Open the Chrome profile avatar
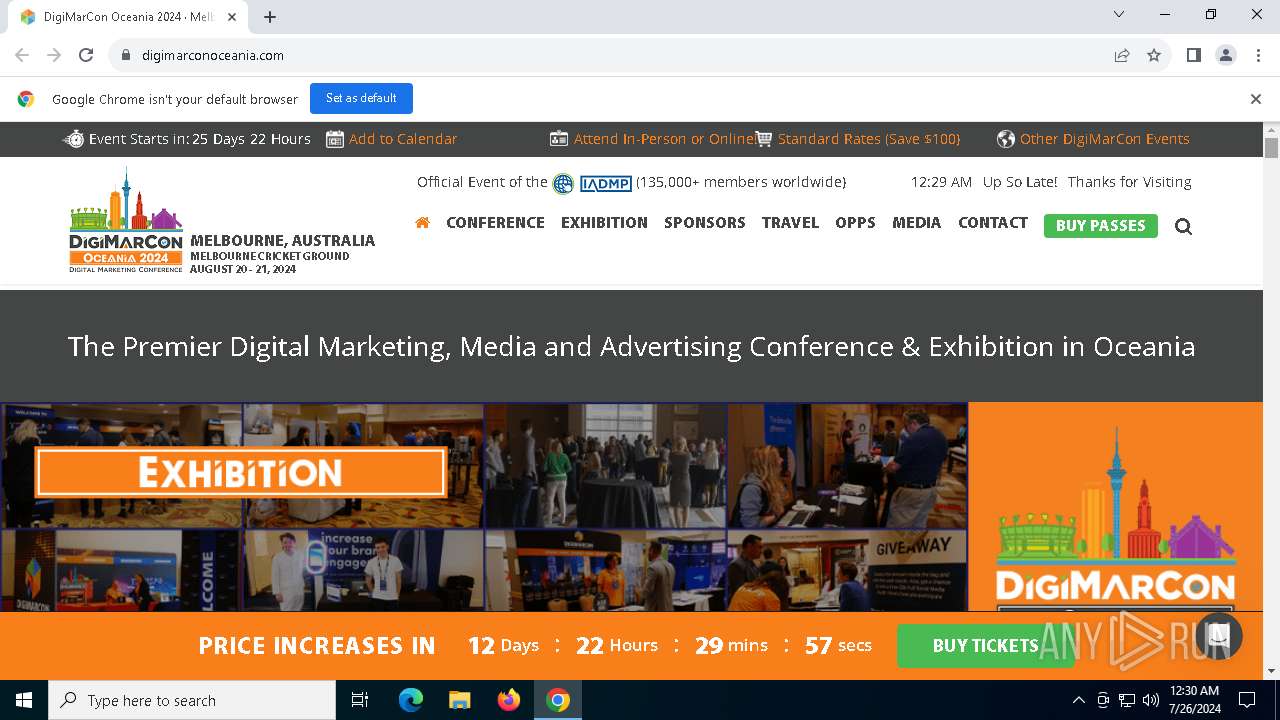1280x720 pixels. pyautogui.click(x=1225, y=55)
